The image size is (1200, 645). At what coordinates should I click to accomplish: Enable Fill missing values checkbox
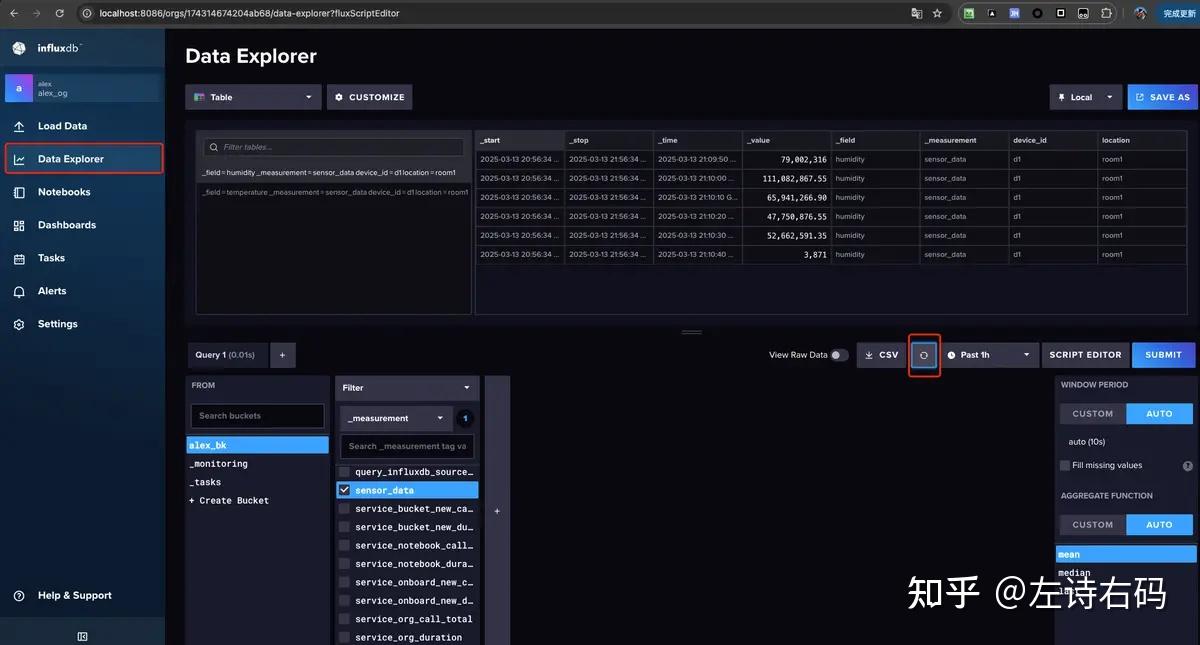(1065, 465)
